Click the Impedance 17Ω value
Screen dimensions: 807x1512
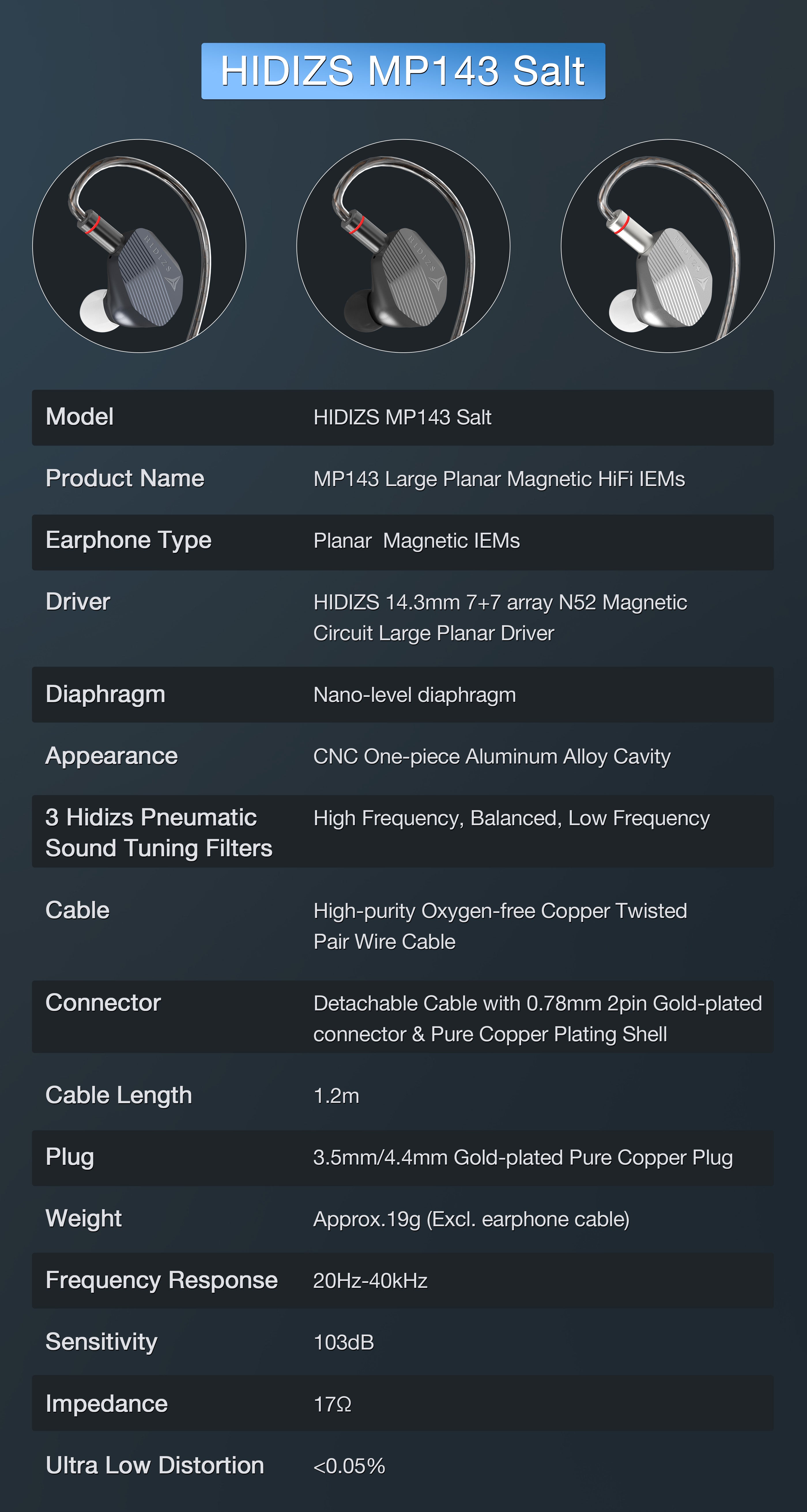(x=332, y=1404)
